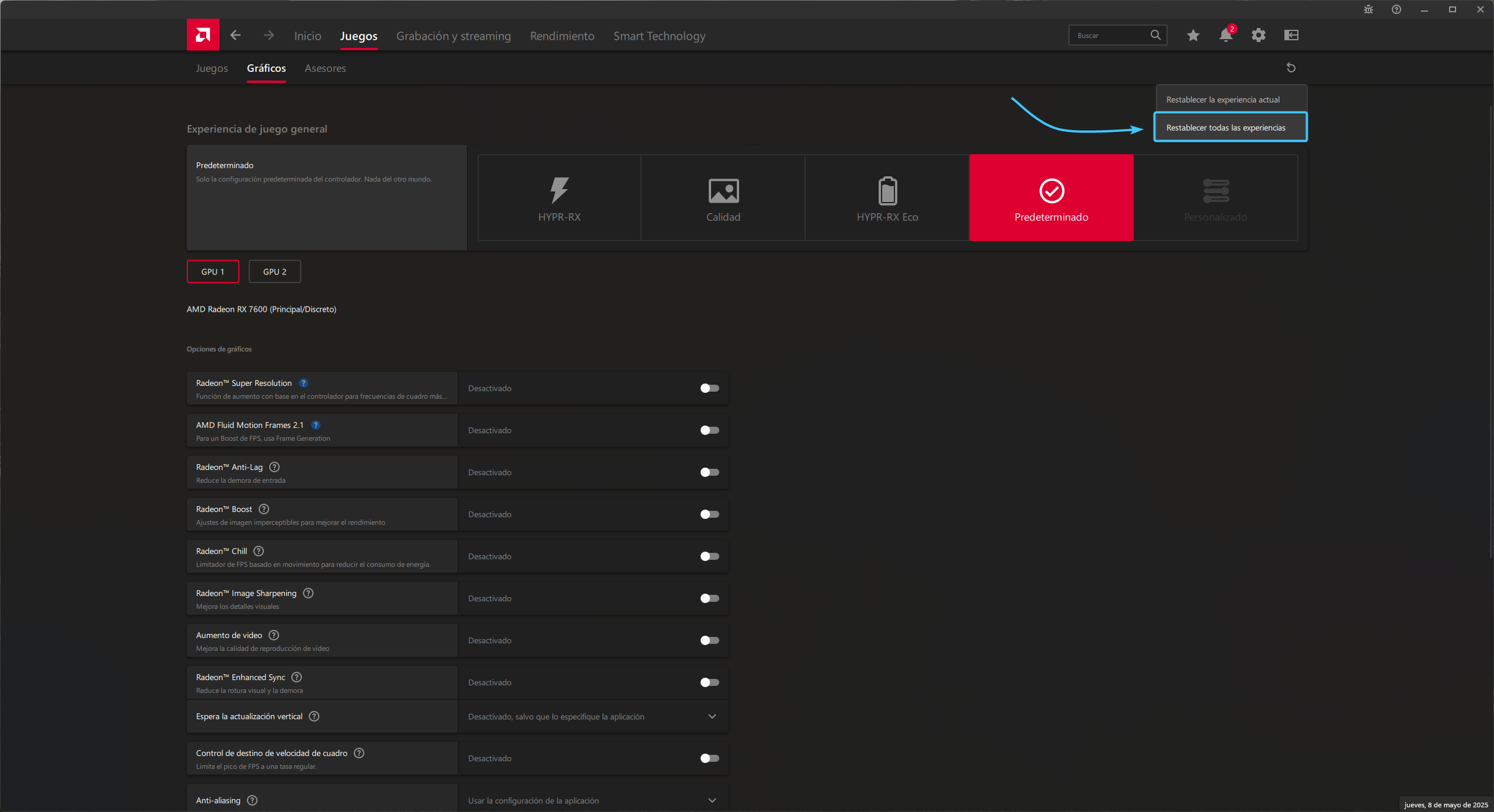1494x812 pixels.
Task: Open settings gear icon
Action: click(1259, 35)
